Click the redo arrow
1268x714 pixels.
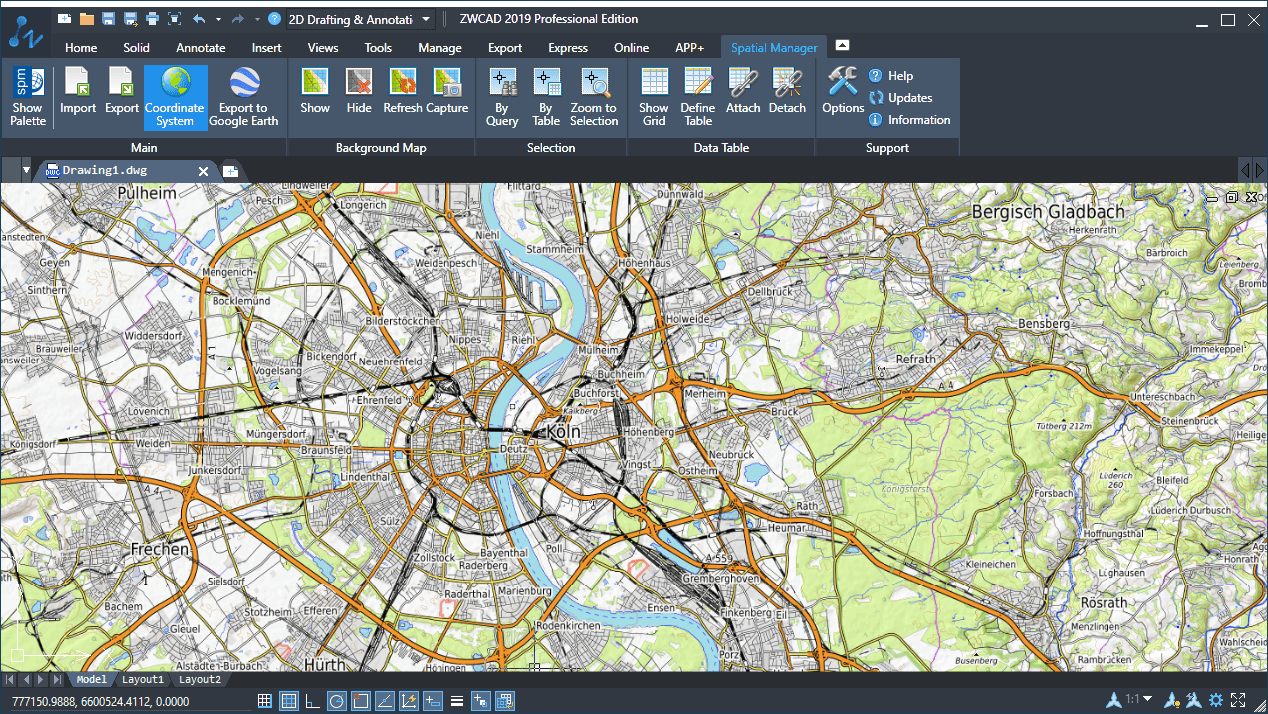pyautogui.click(x=238, y=18)
